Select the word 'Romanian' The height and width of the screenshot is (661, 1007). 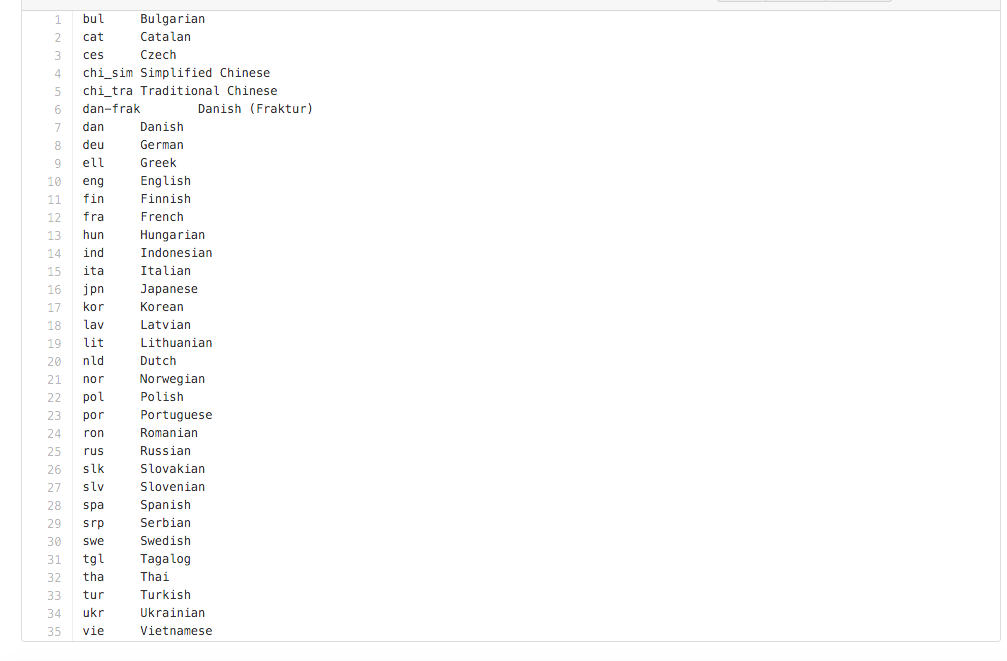tap(169, 433)
